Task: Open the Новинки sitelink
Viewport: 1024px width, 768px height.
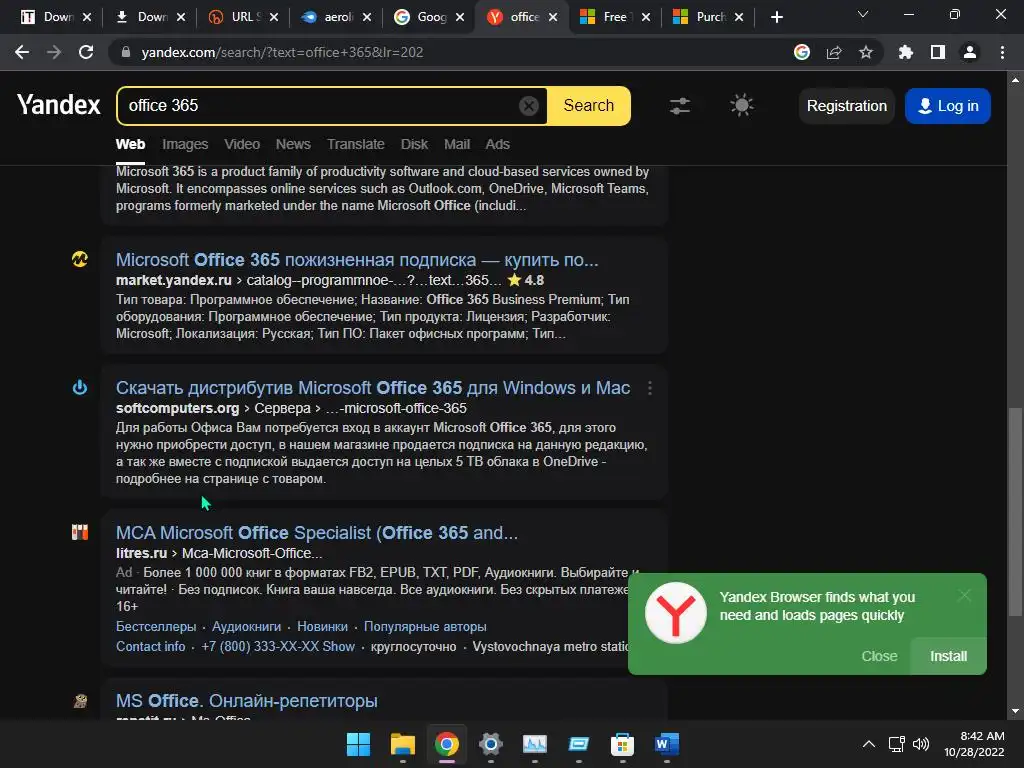Action: 322,626
